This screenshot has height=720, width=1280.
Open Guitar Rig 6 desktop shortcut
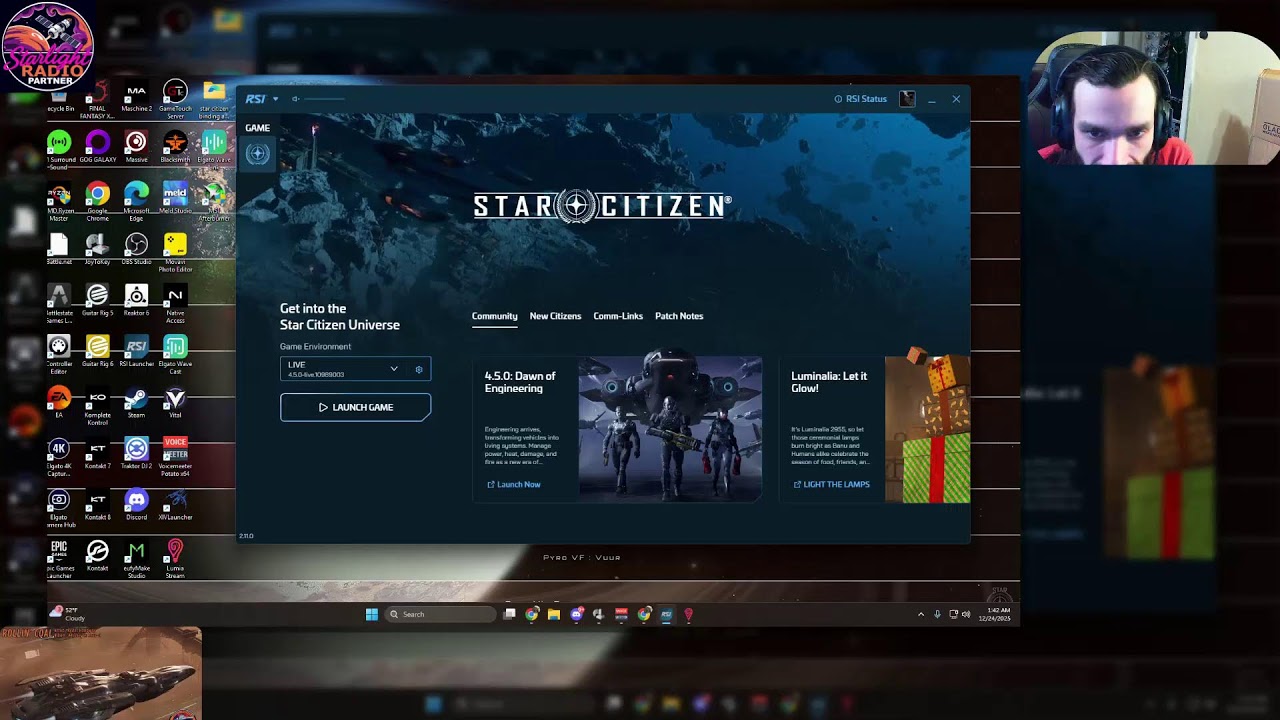pyautogui.click(x=97, y=351)
